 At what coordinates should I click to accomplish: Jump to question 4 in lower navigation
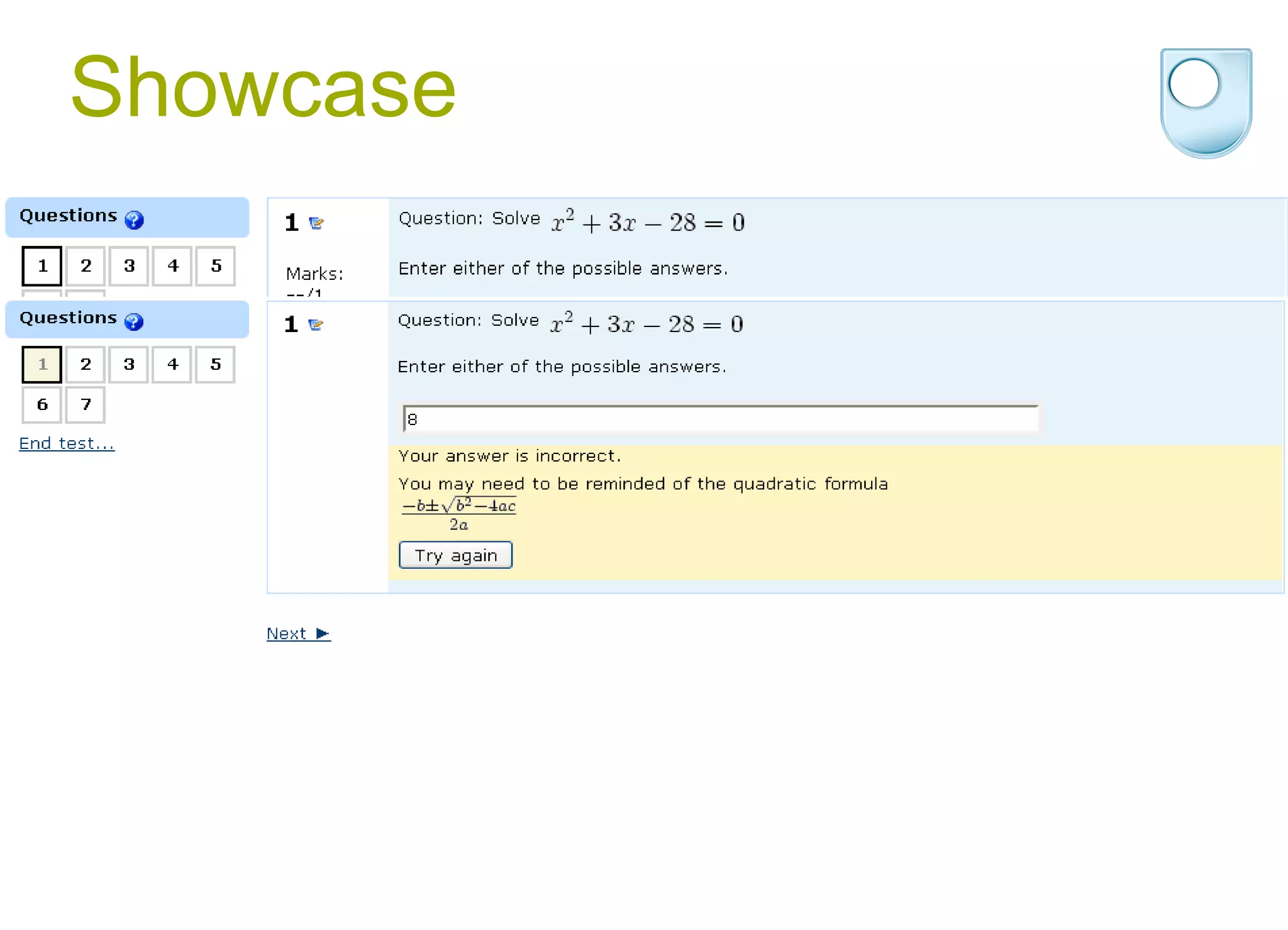[172, 364]
